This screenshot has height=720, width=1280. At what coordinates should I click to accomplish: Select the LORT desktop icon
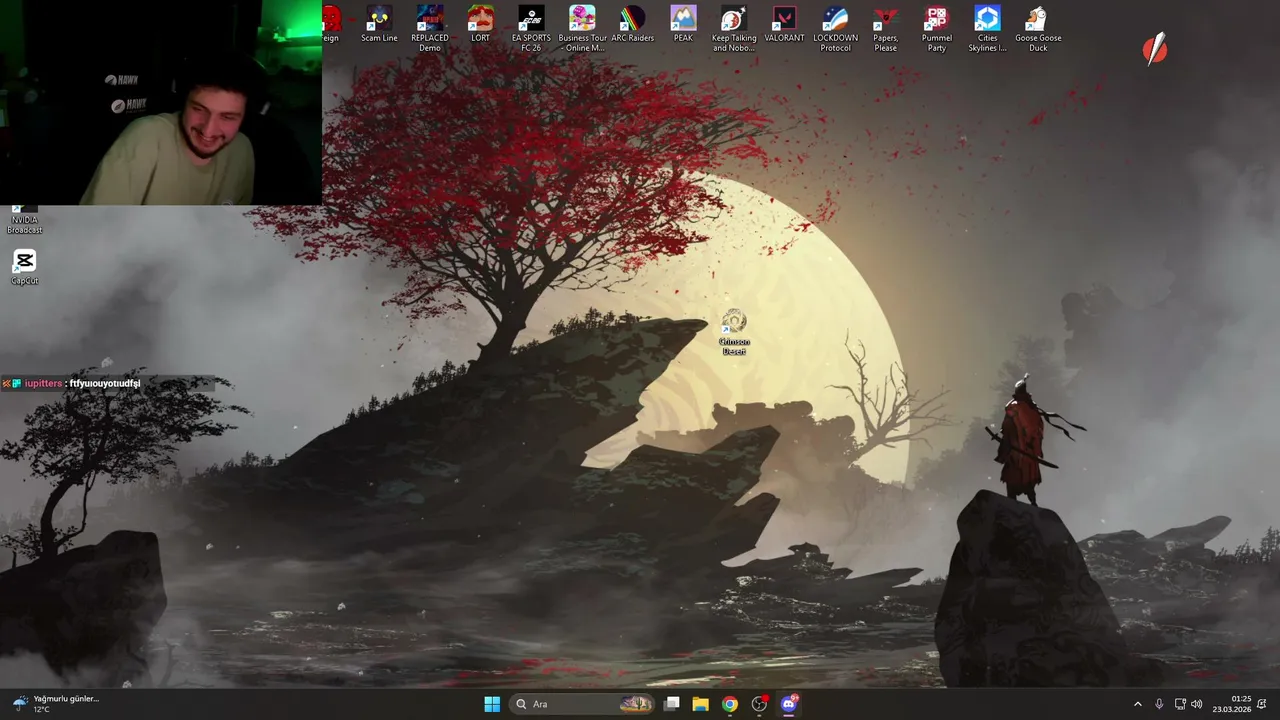[481, 25]
